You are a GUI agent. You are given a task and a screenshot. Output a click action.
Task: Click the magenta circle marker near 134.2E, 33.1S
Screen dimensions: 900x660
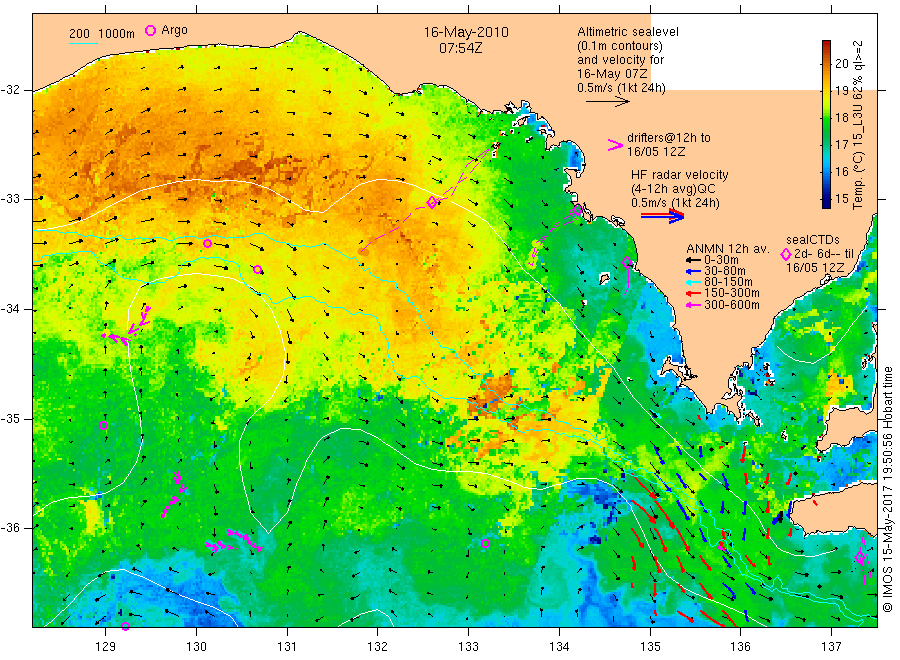(577, 211)
